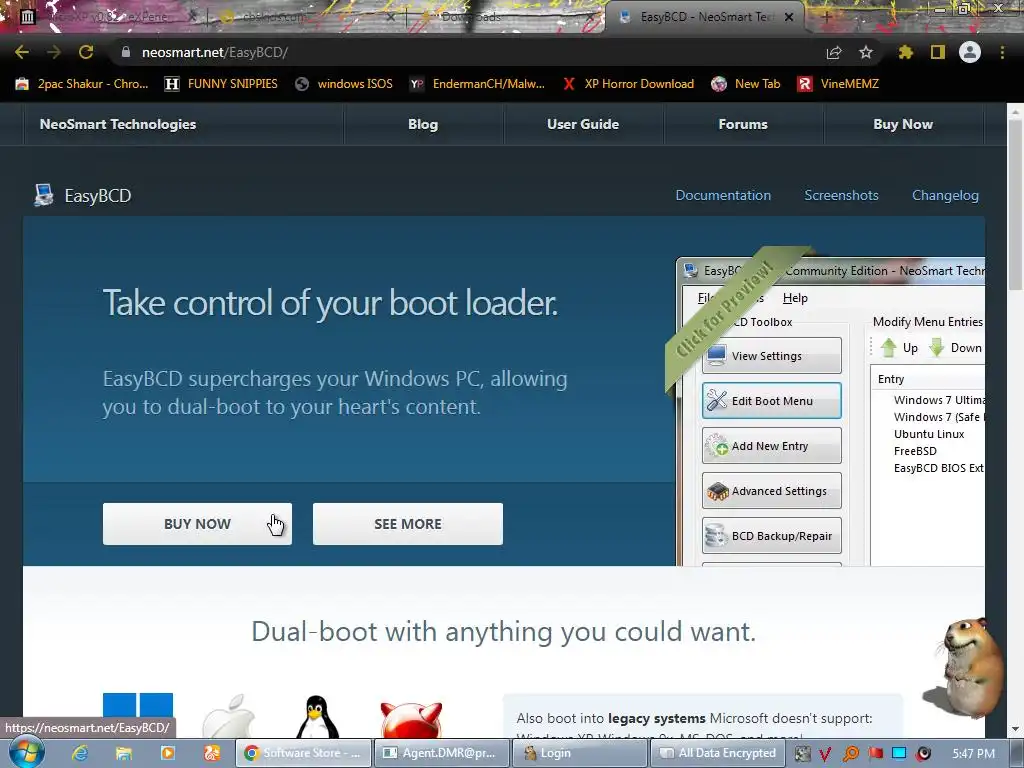Image resolution: width=1024 pixels, height=768 pixels.
Task: Click the SEE MORE button
Action: coord(408,524)
